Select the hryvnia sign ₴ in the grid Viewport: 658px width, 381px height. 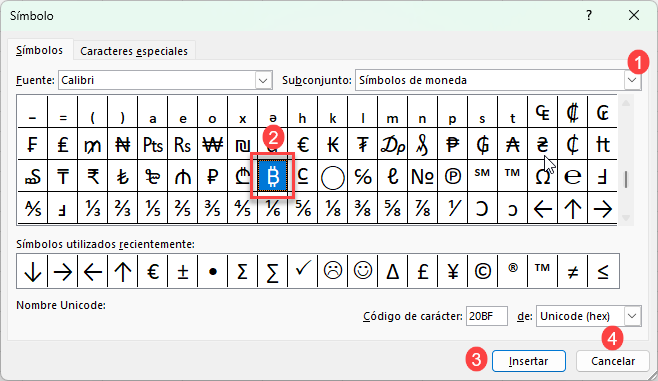pyautogui.click(x=542, y=144)
